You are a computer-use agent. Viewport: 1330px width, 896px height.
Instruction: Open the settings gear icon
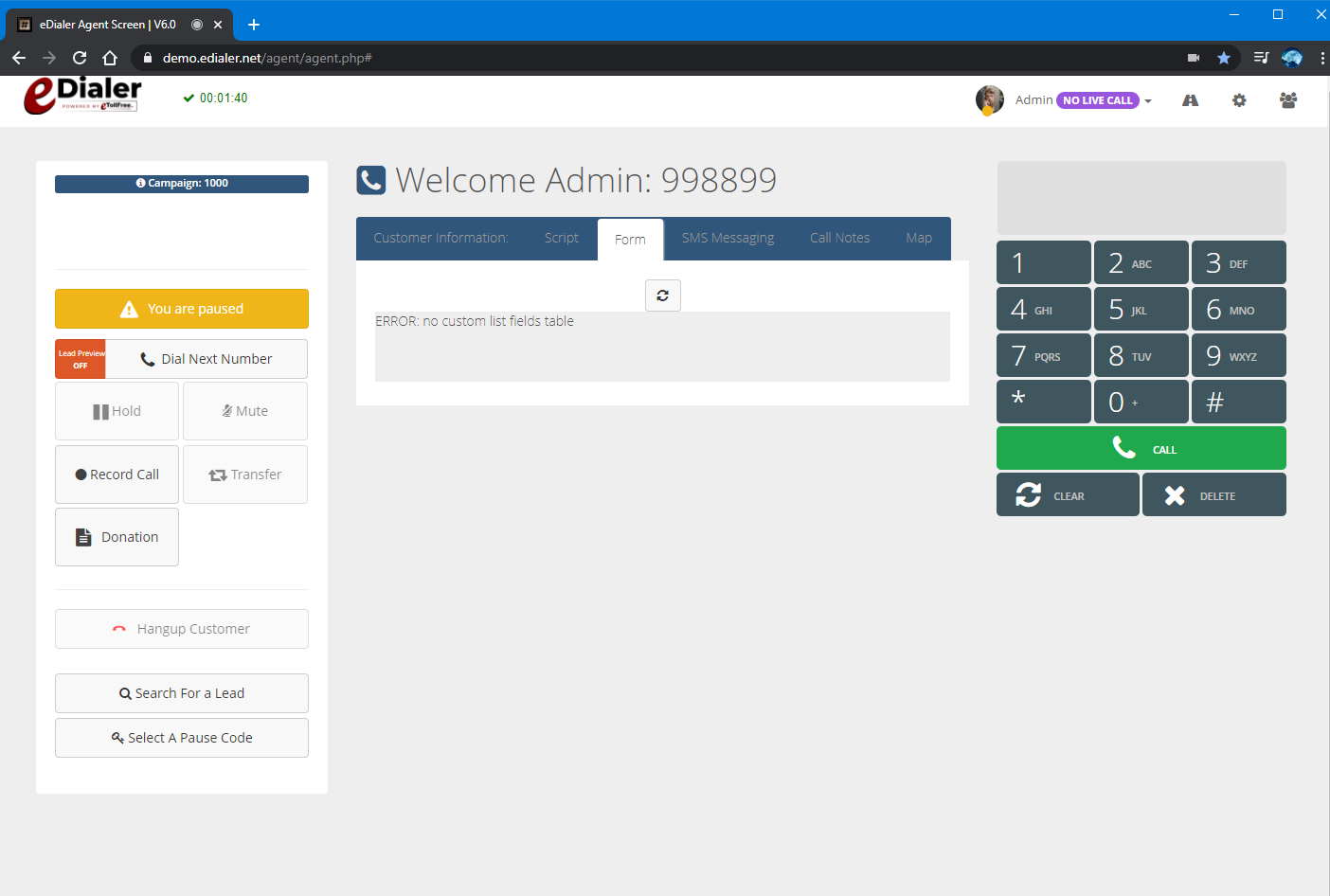(1239, 100)
